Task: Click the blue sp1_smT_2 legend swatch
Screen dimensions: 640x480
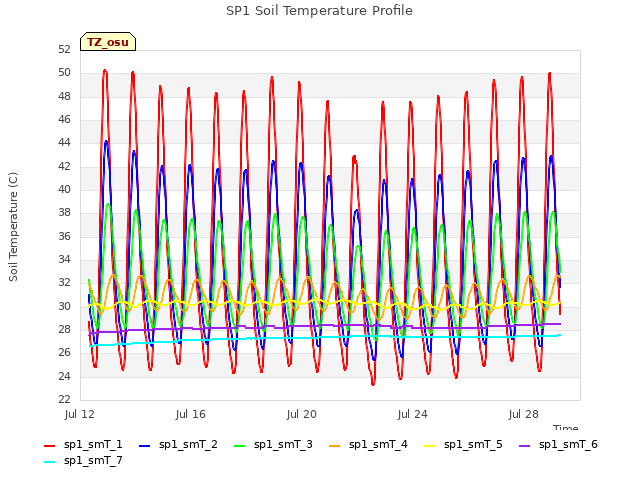Action: coord(144,446)
